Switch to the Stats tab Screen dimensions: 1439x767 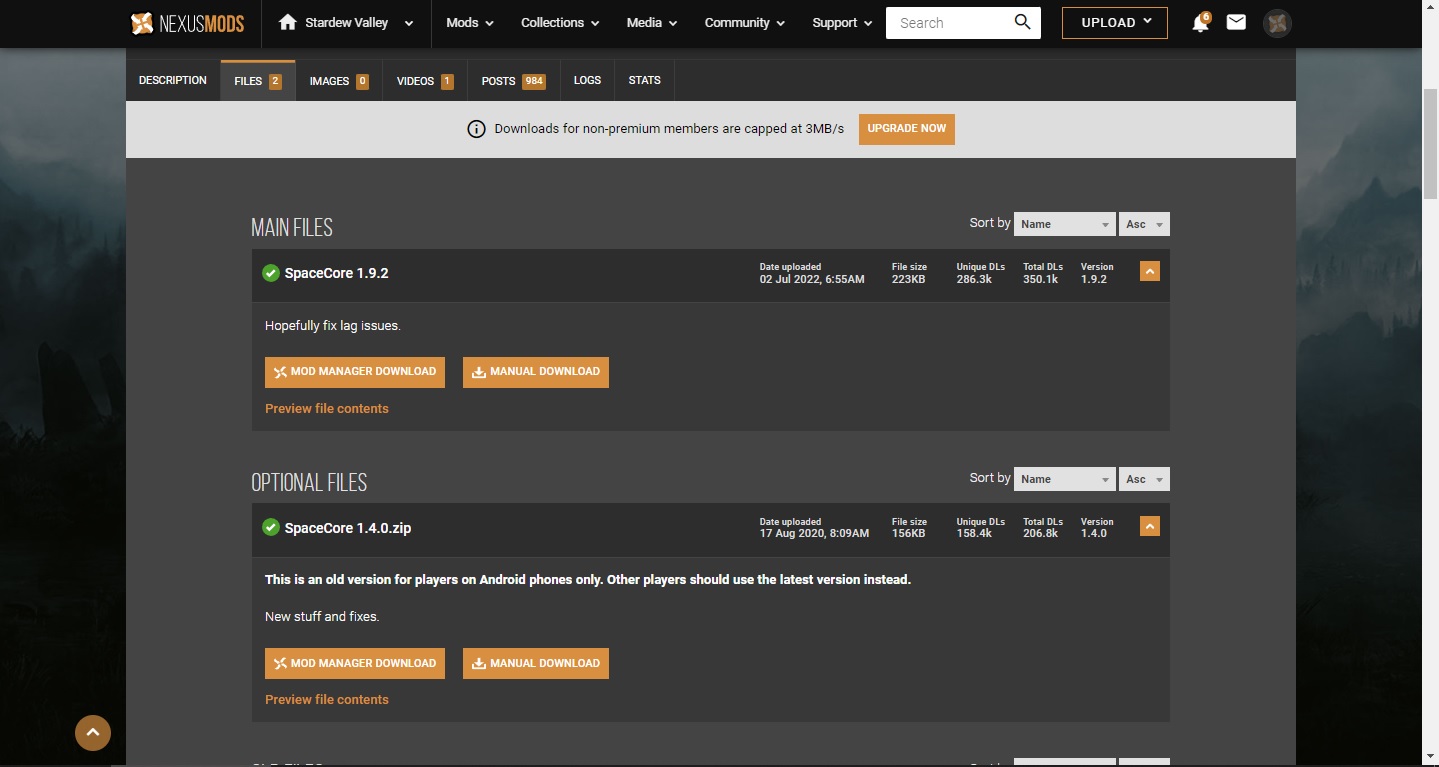click(645, 80)
